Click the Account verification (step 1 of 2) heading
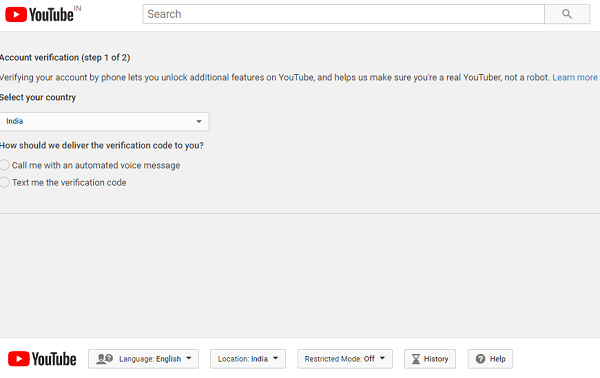 point(65,57)
